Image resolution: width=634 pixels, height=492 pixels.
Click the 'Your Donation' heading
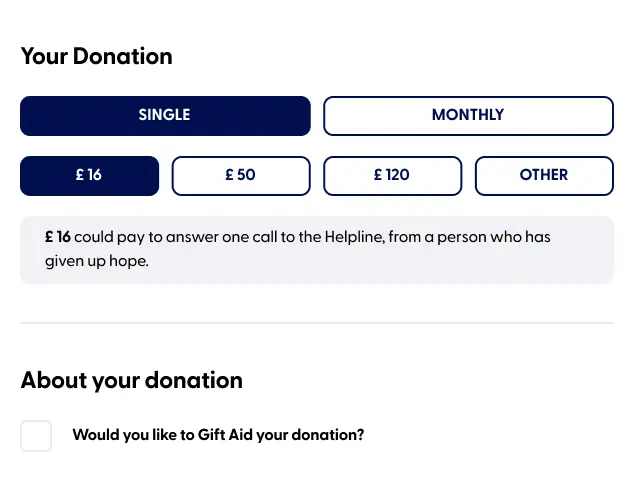point(96,56)
